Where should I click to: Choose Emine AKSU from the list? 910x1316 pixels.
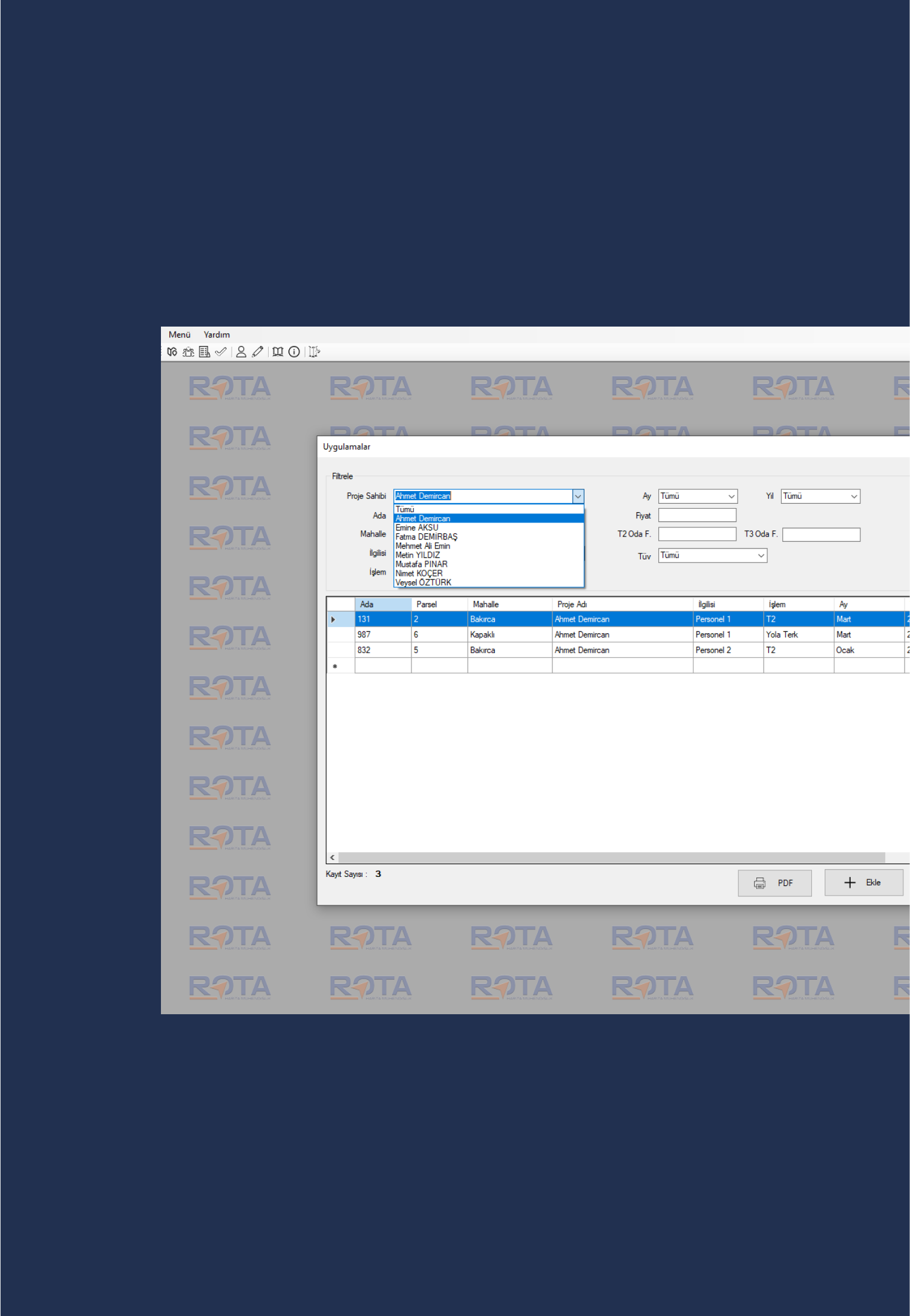coord(489,527)
